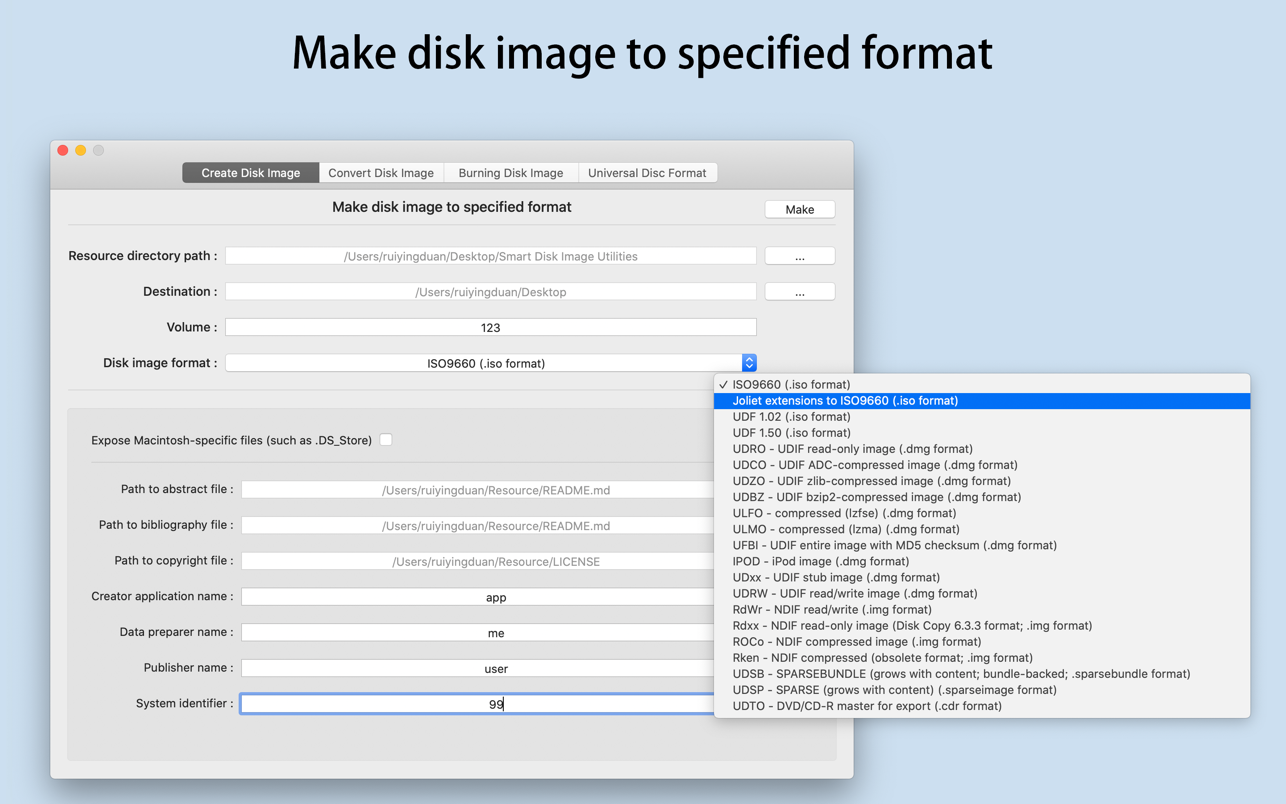Enable Expose Macintosh-specific files checkbox
Screen dimensions: 1286x804
[x=386, y=440]
